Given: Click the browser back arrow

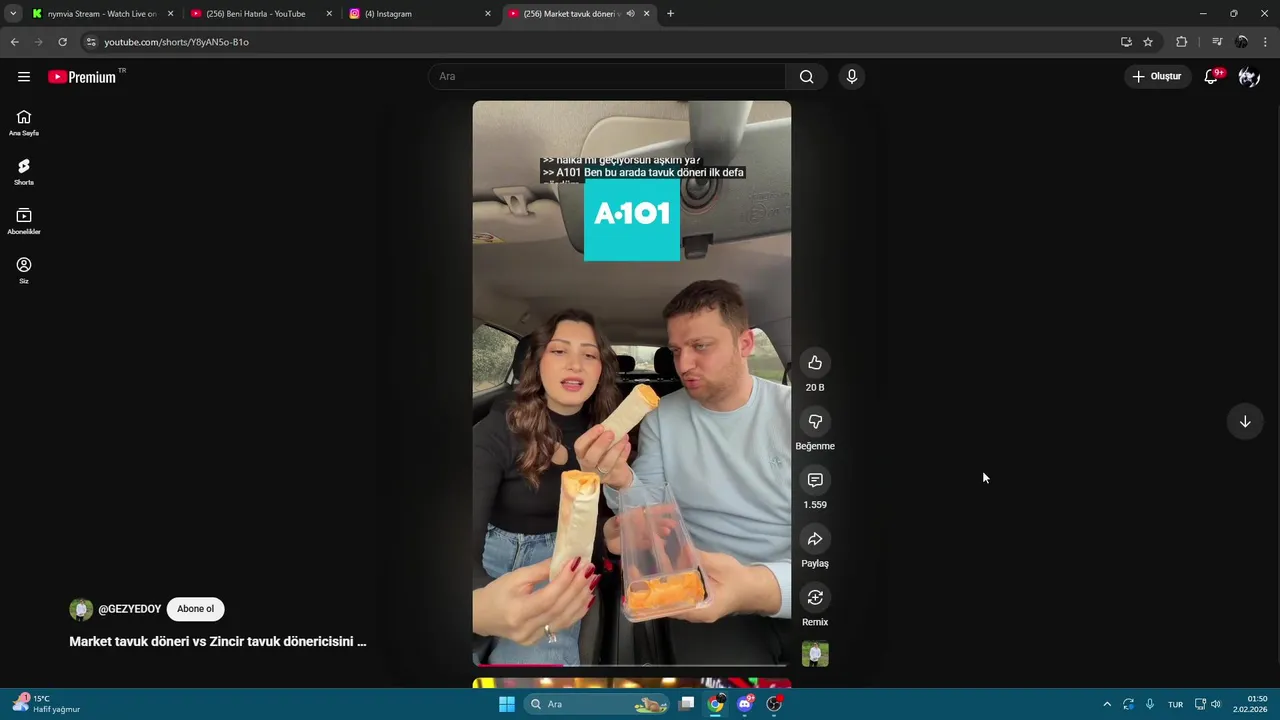Looking at the screenshot, I should [14, 42].
